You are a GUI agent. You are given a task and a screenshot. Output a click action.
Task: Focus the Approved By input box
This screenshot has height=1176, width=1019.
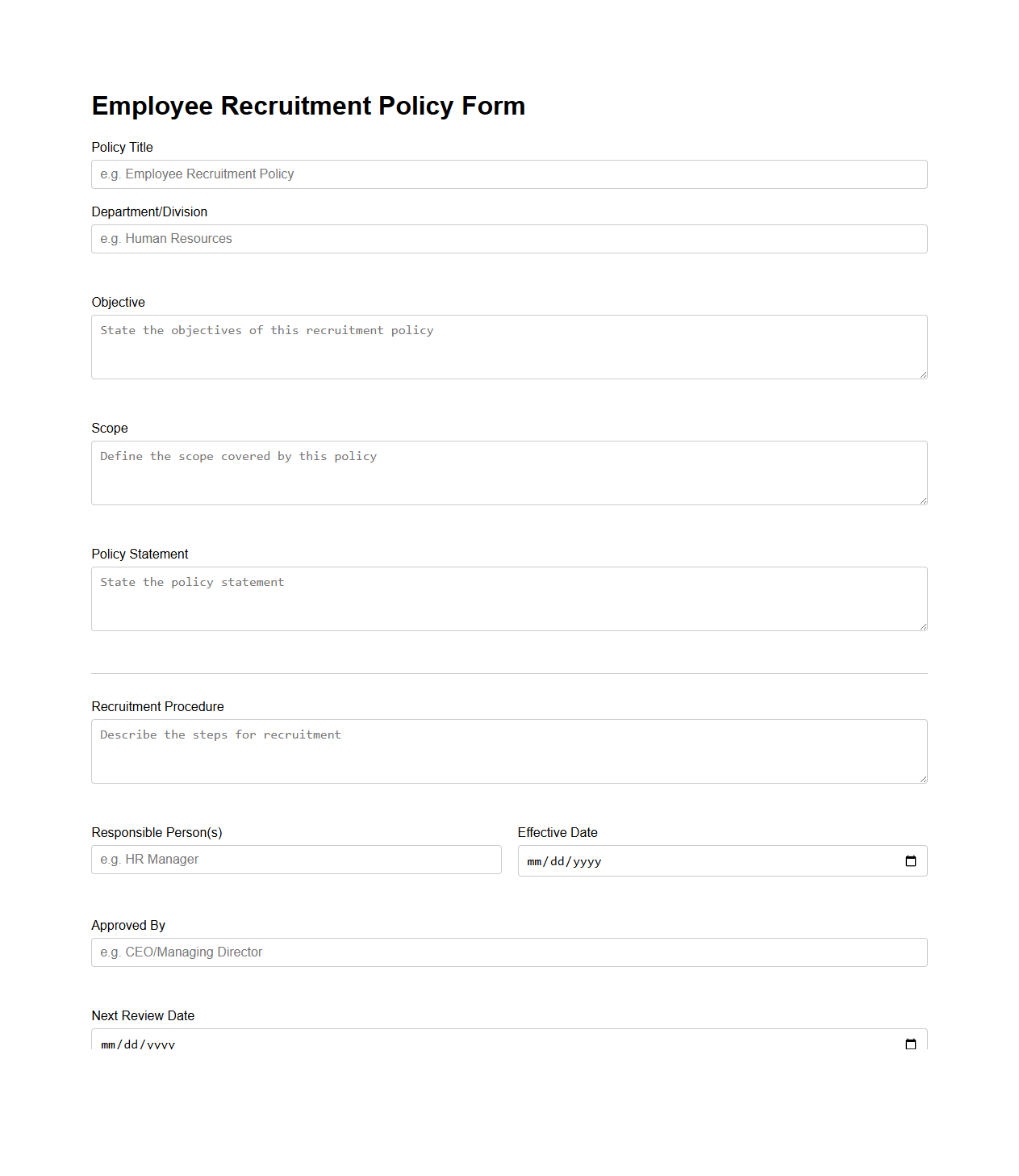pos(508,952)
